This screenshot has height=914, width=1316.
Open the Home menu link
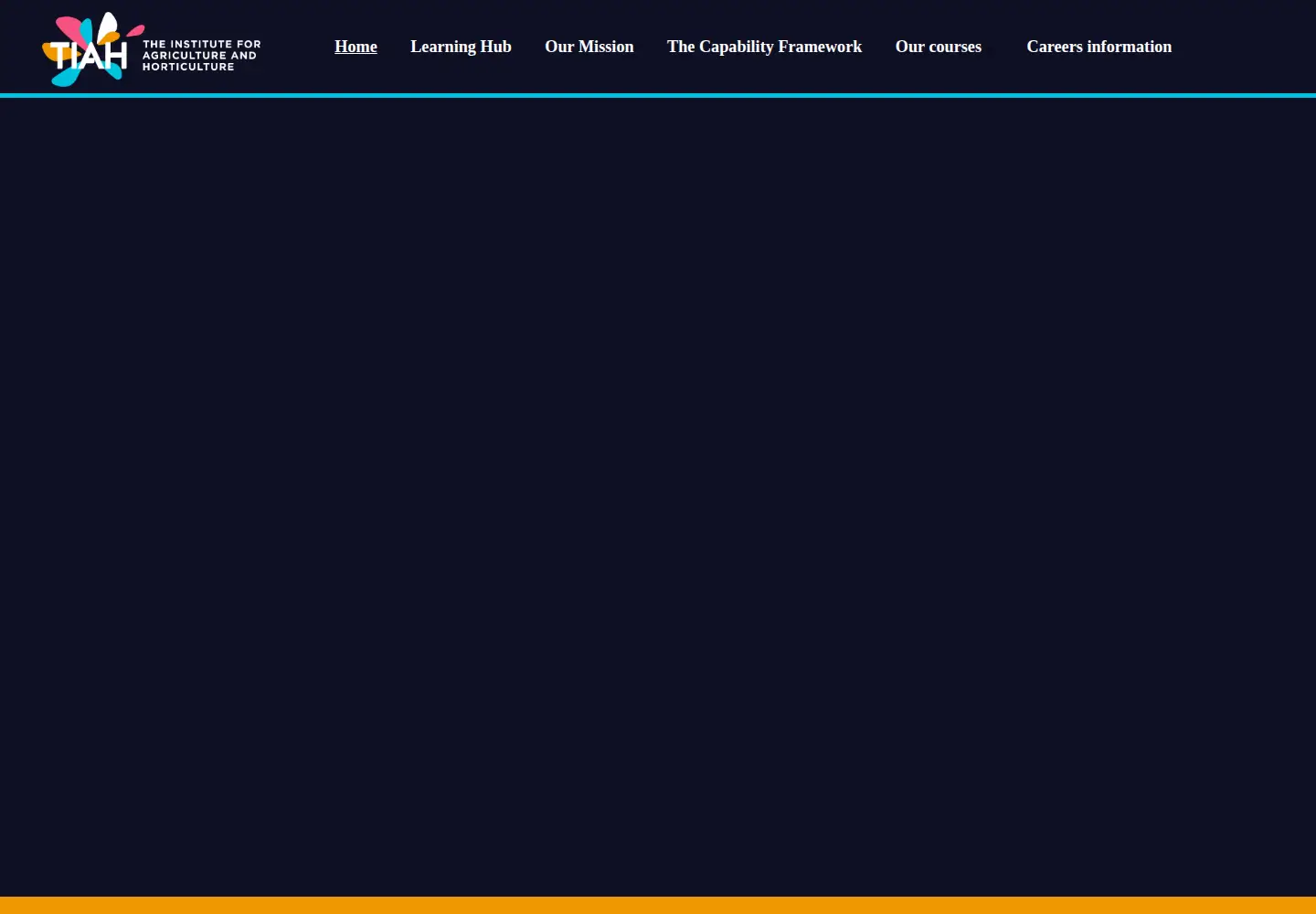356,47
